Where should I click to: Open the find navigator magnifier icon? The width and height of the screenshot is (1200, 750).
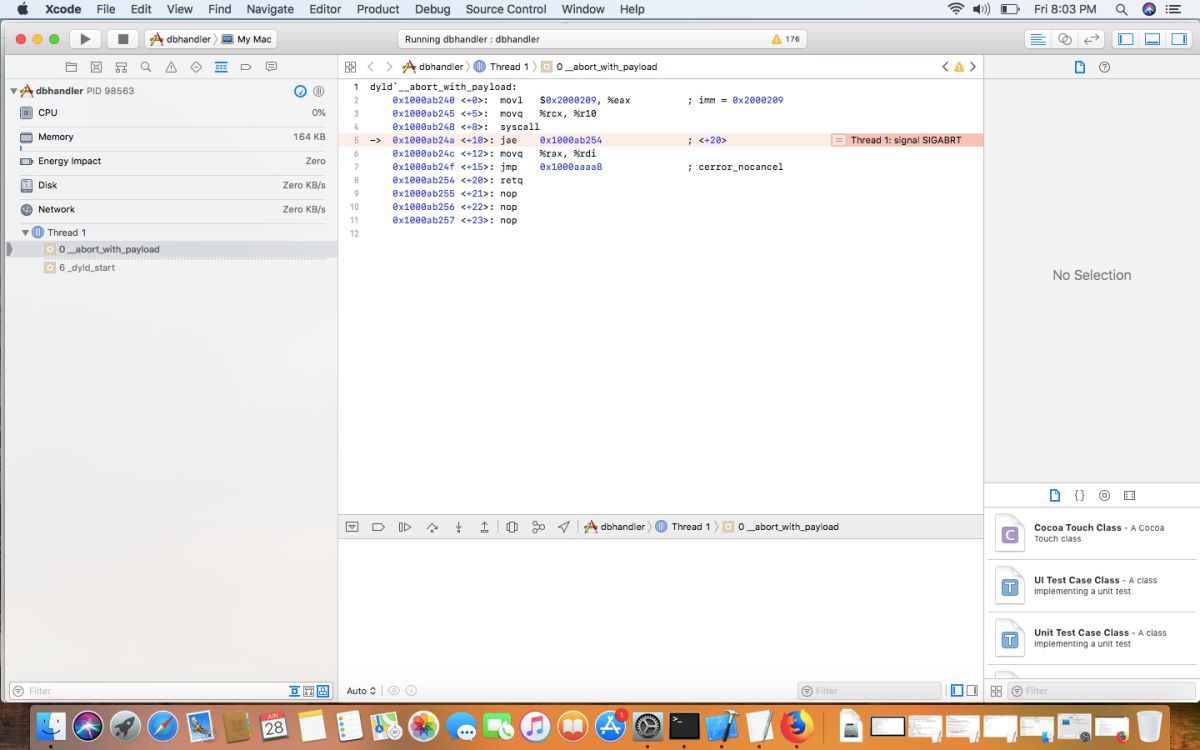coord(146,67)
